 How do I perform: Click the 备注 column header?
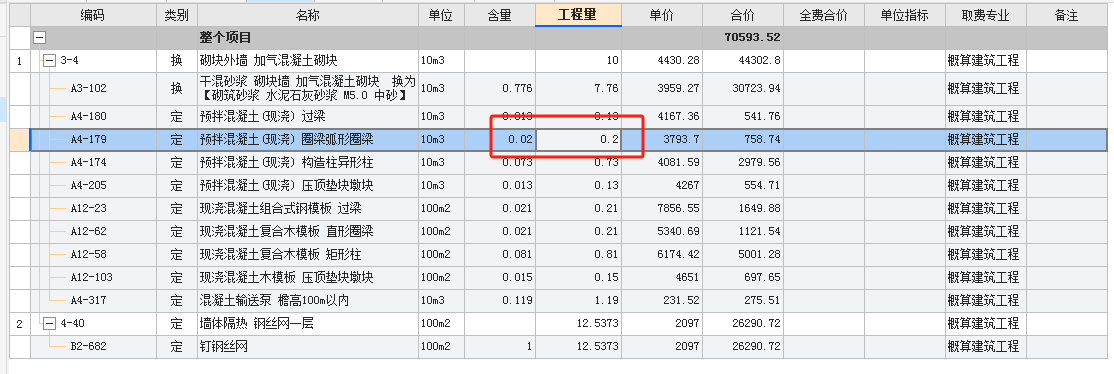click(x=1066, y=15)
